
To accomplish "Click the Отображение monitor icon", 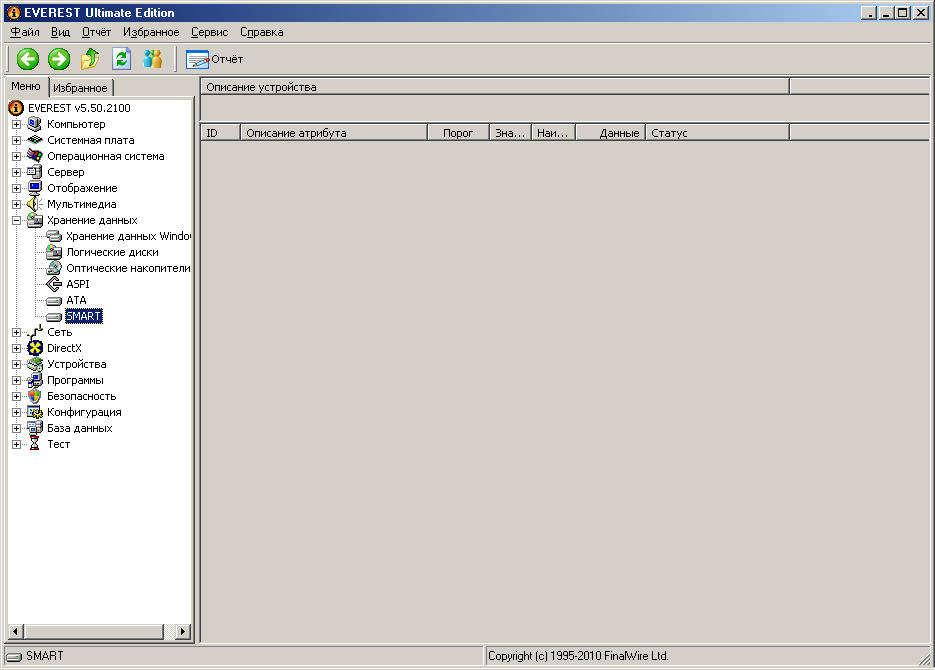I will (35, 188).
